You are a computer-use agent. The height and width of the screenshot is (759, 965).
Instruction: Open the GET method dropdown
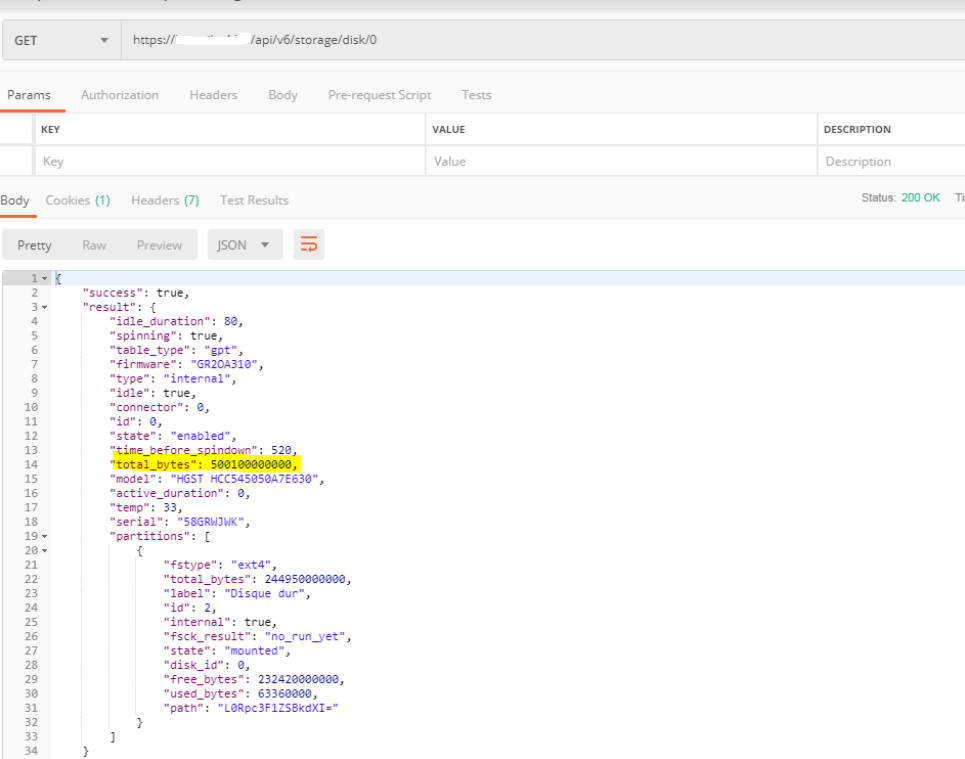point(60,41)
